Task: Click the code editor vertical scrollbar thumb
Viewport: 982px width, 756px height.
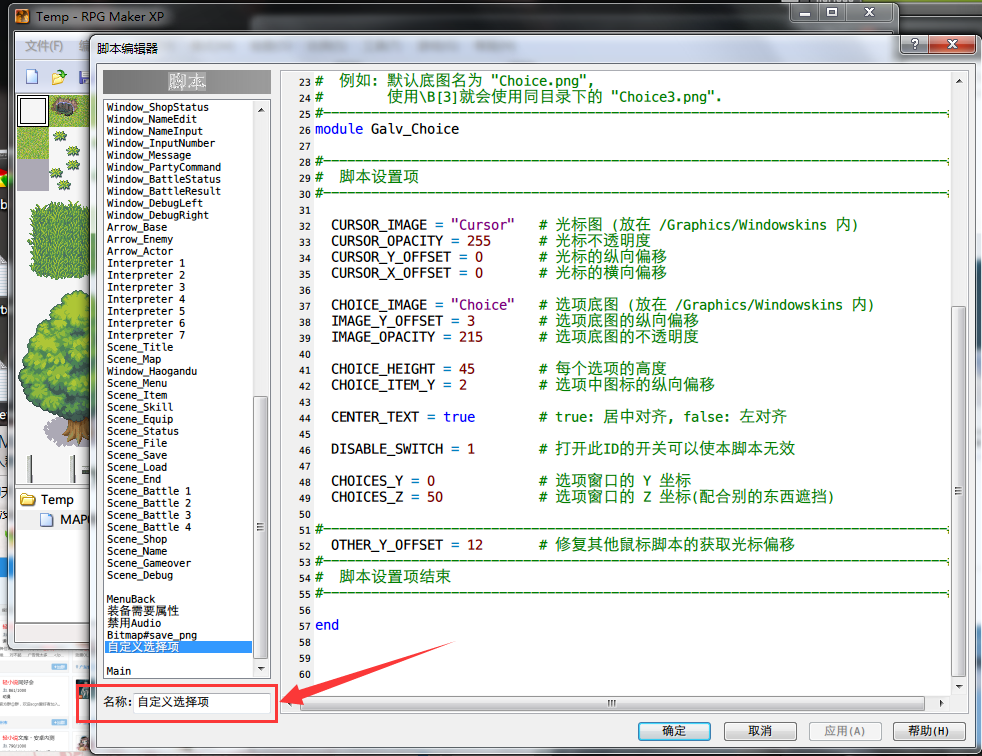Action: point(959,491)
